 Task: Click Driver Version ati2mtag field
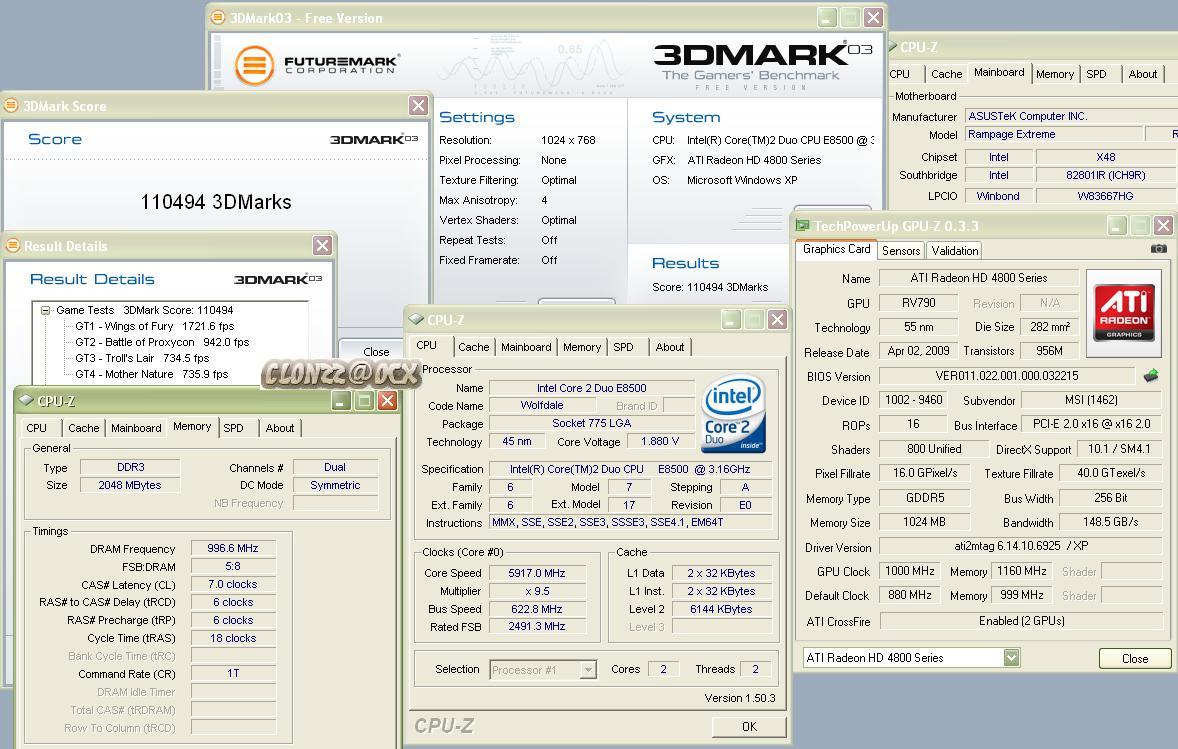(1022, 546)
